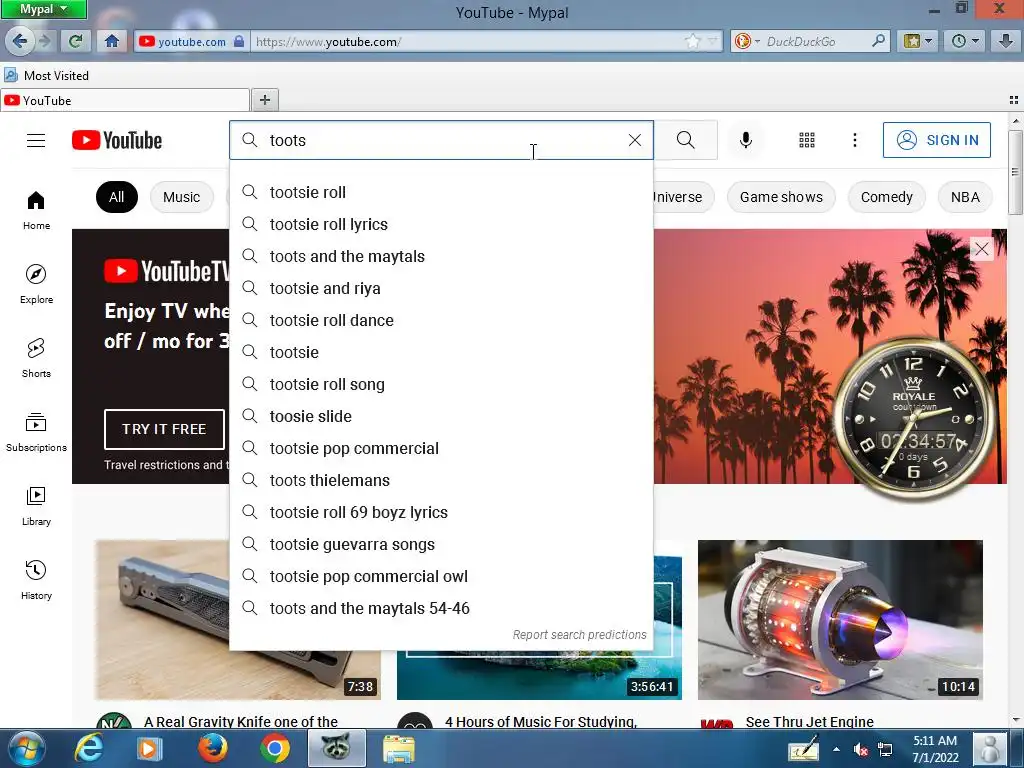Open YouTube hamburger guide menu
The height and width of the screenshot is (768, 1024).
pyautogui.click(x=36, y=140)
